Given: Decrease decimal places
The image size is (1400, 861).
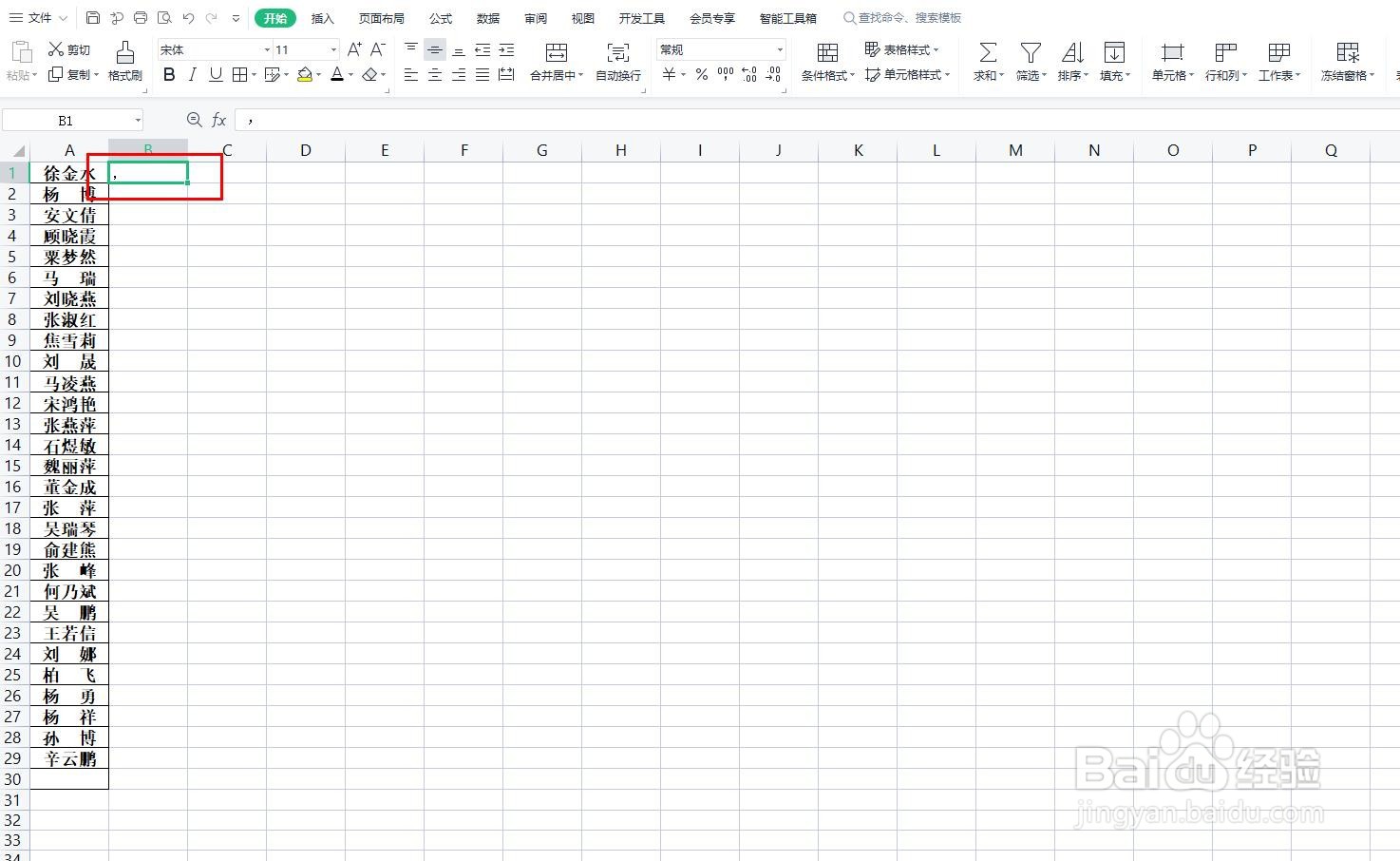Looking at the screenshot, I should [773, 74].
